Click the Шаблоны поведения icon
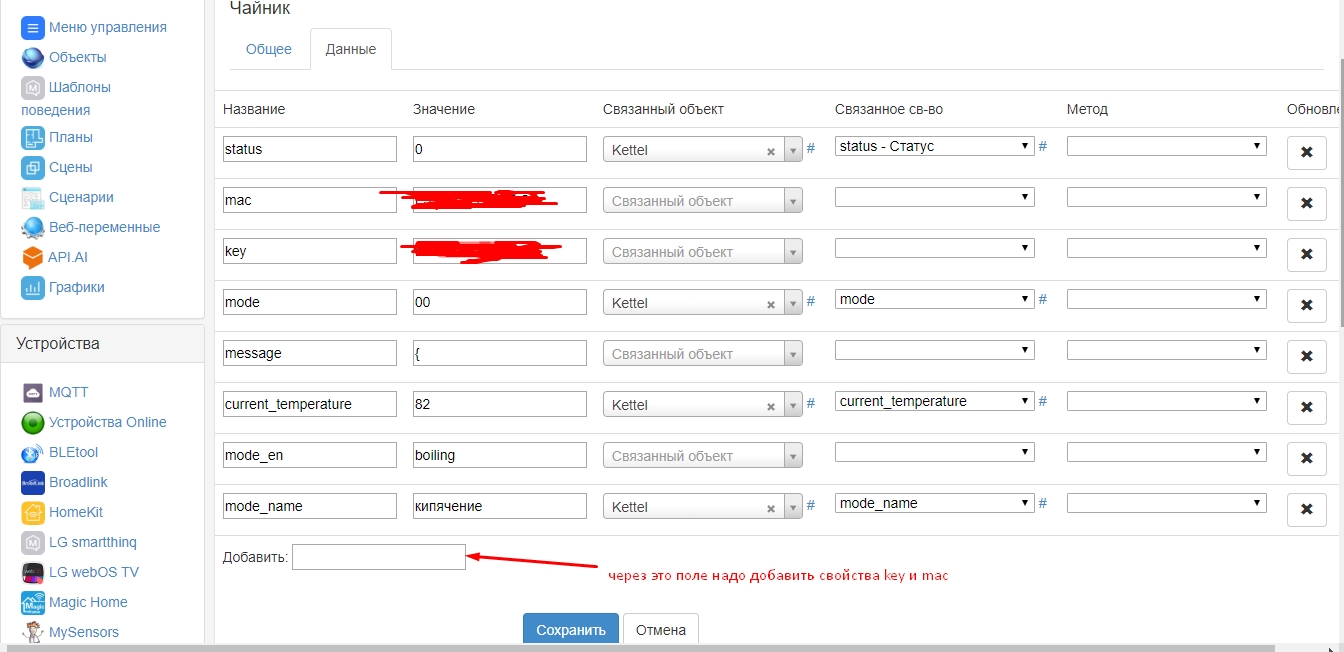 33,87
